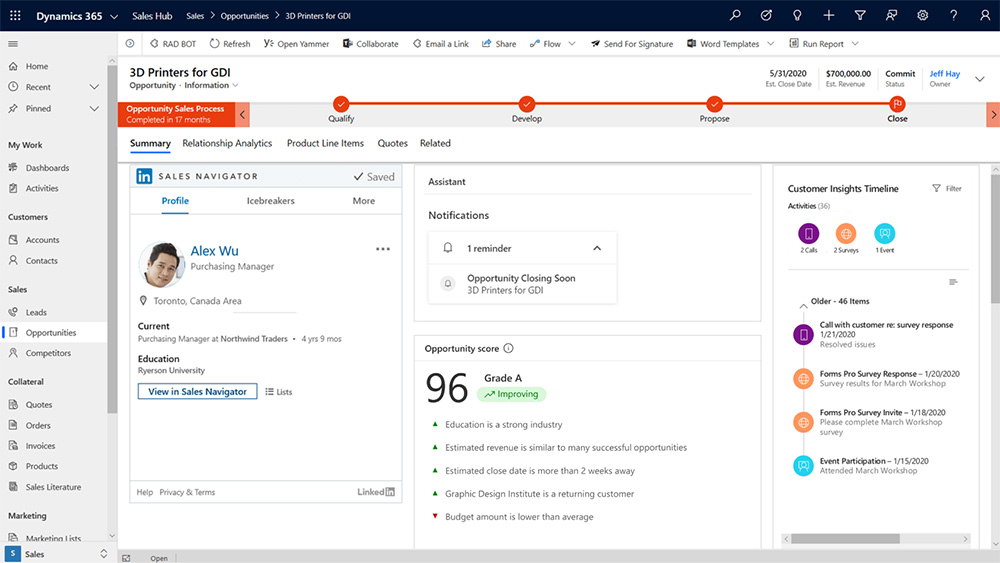
Task: Switch to the Relationship Analytics tab
Action: click(227, 144)
